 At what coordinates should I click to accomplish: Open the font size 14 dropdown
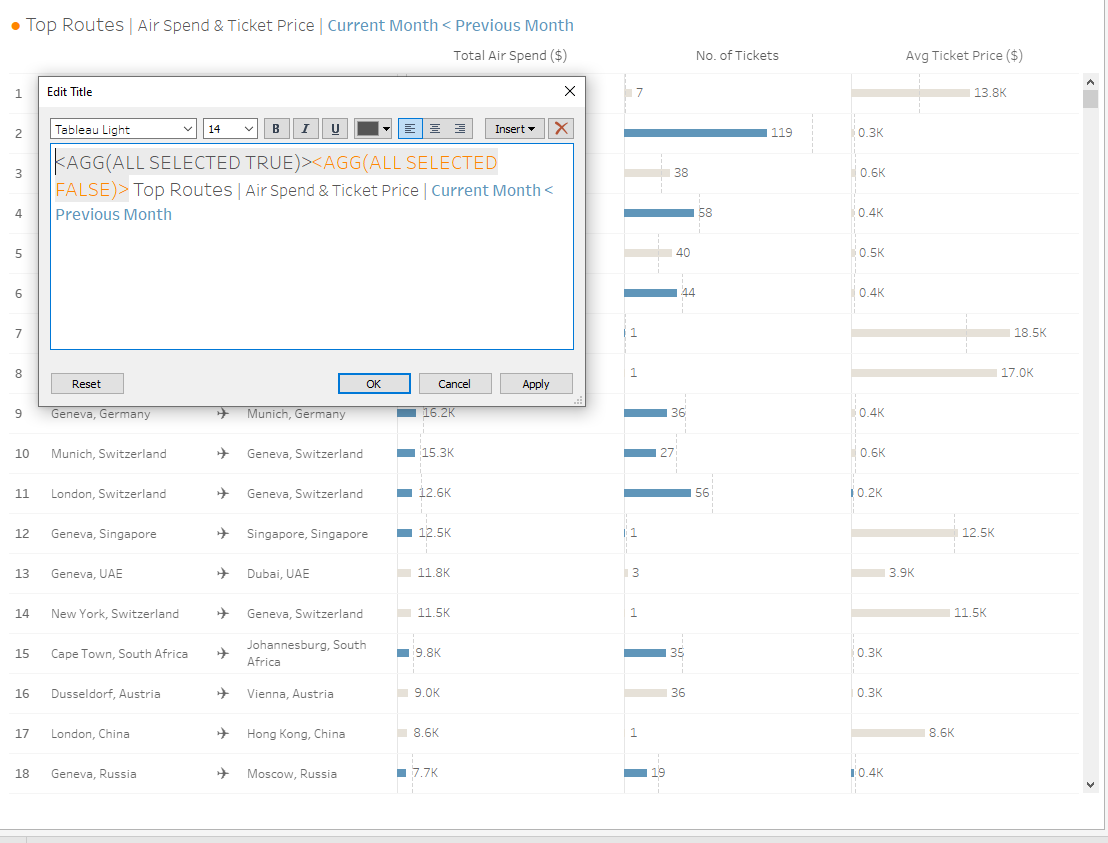pos(230,129)
